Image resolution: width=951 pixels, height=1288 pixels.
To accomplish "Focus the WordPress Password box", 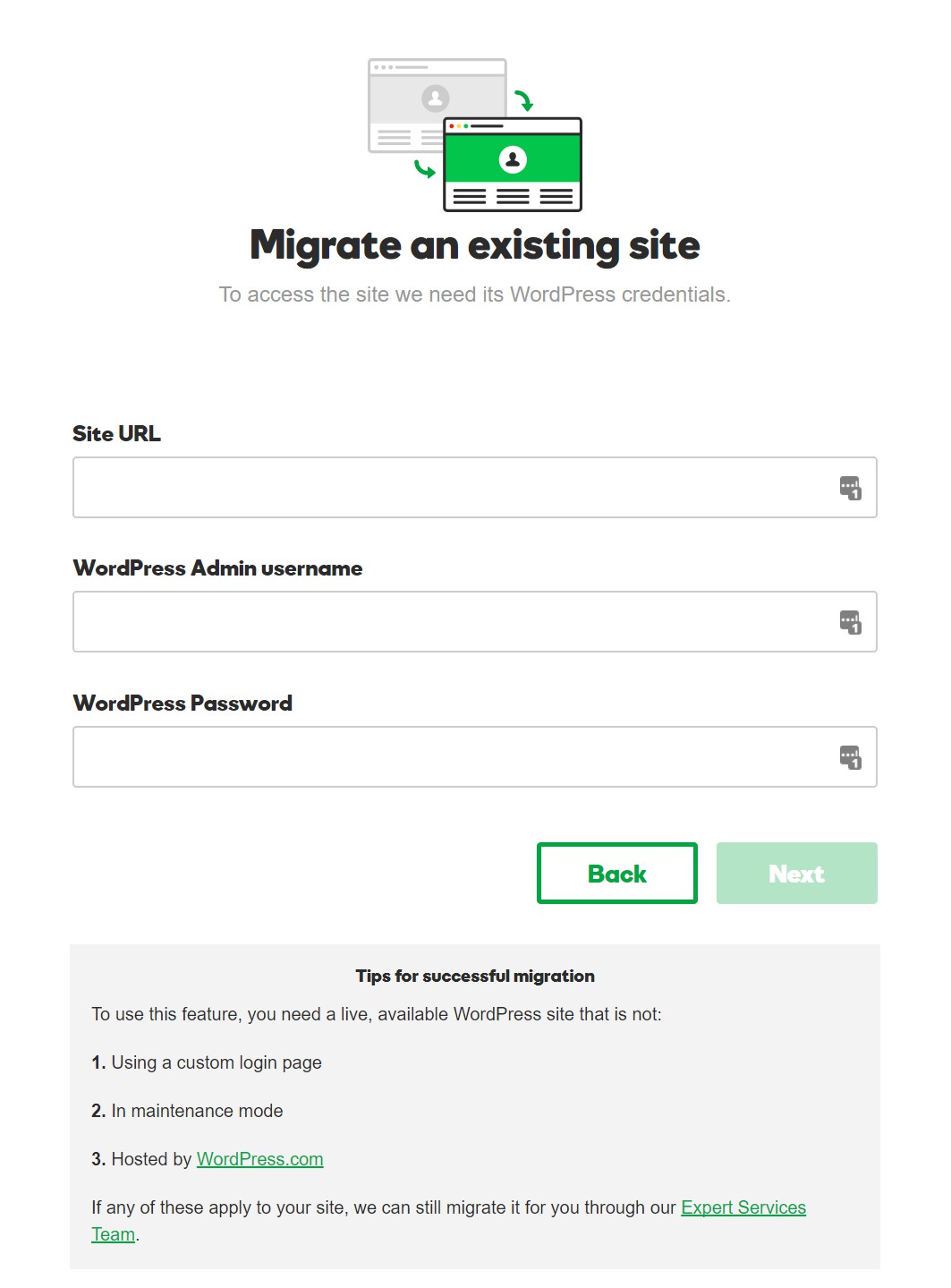I will [x=475, y=757].
